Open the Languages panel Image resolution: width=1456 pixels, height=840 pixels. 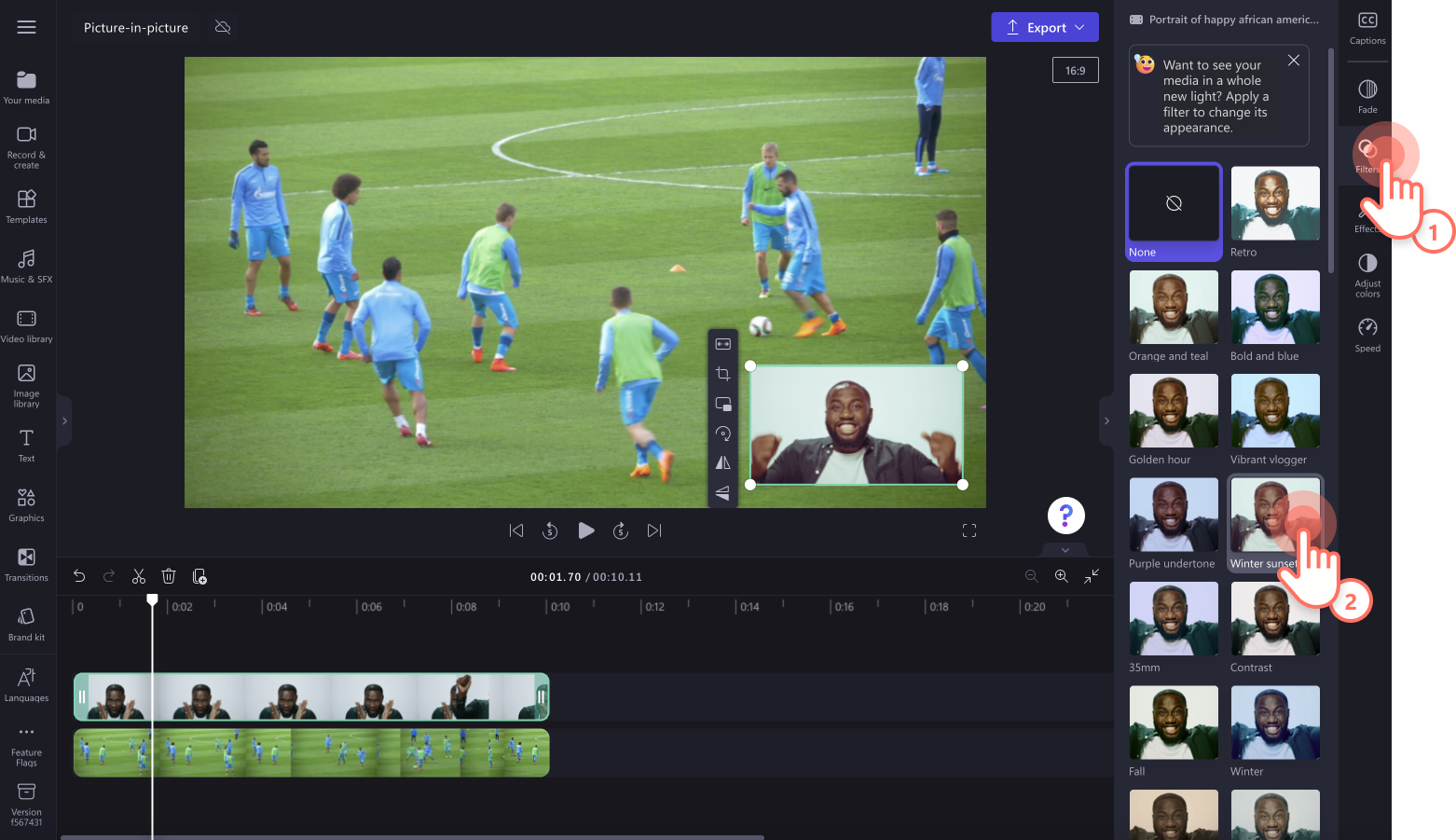pos(26,685)
